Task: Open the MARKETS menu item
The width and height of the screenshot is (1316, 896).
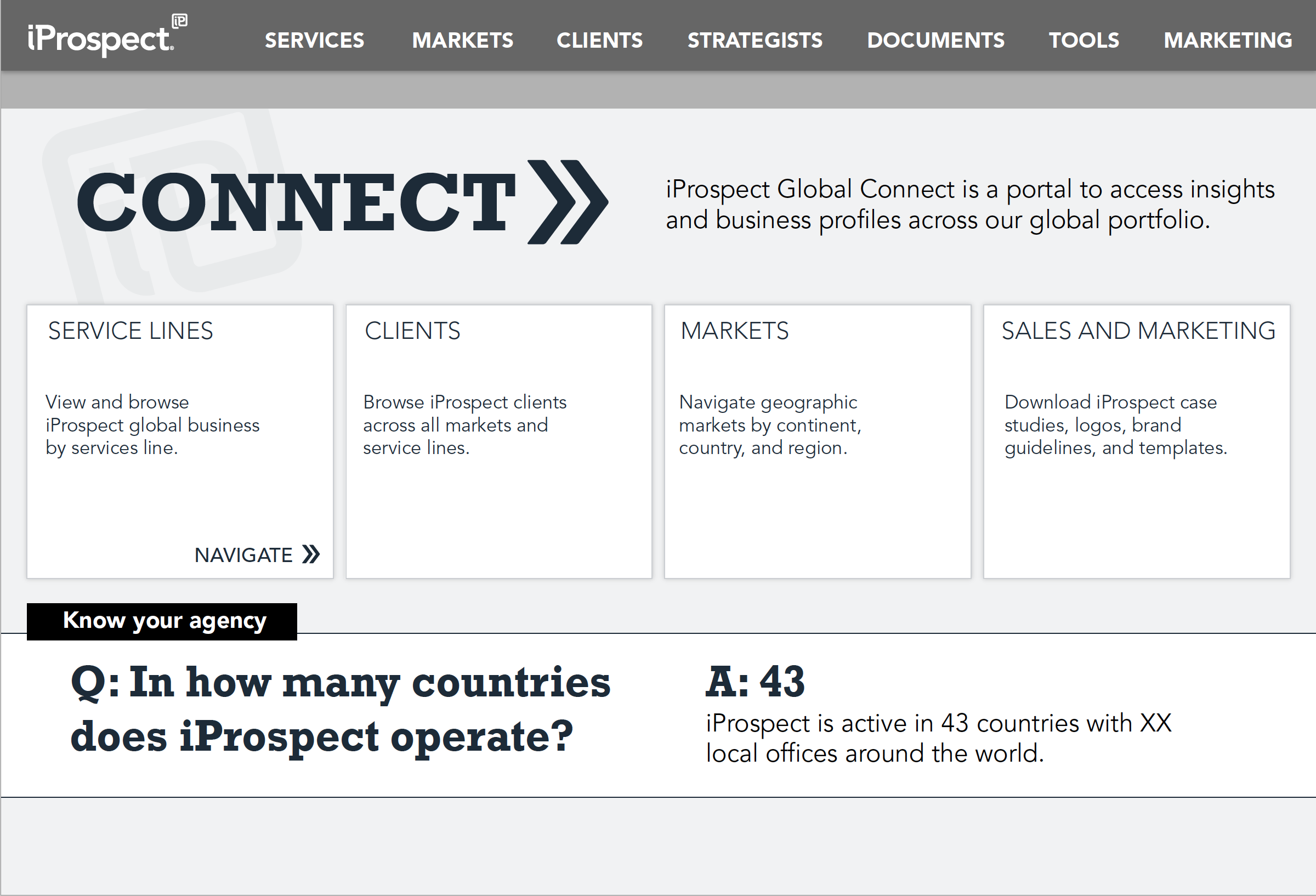Action: [462, 40]
